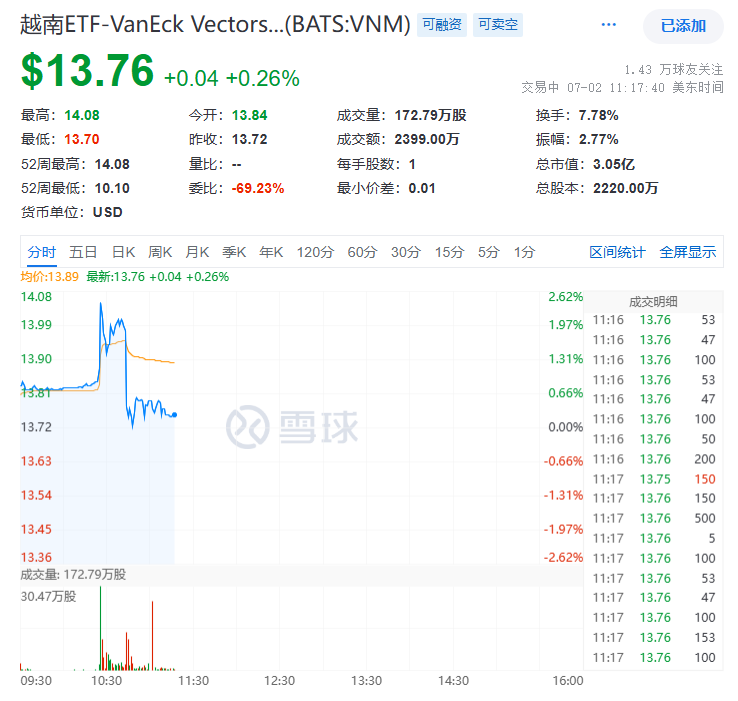Screen dimensions: 738x701
Task: Click the 11:30 time axis label
Action: [x=193, y=681]
